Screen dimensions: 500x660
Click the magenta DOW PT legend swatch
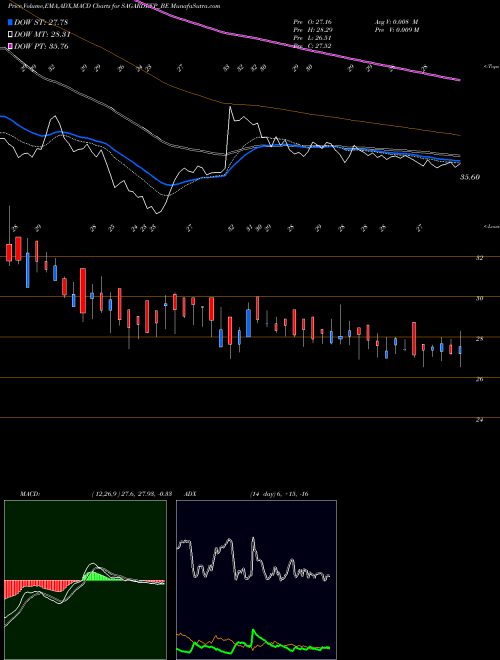(x=11, y=47)
